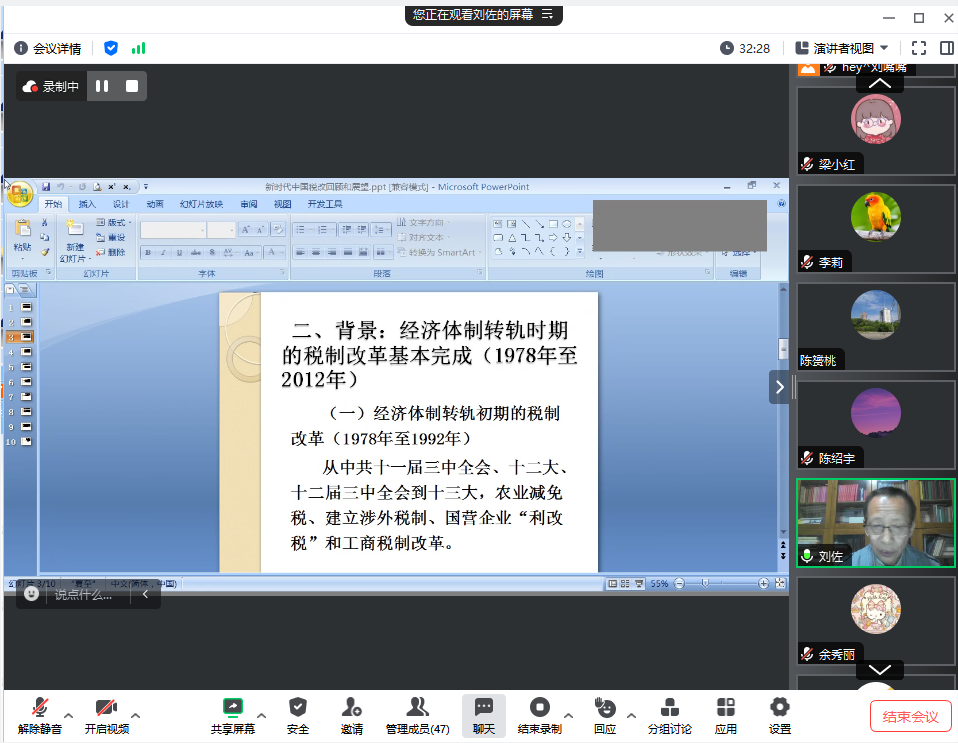
Task: Enter full screen mode via top-right icon
Action: [x=919, y=48]
